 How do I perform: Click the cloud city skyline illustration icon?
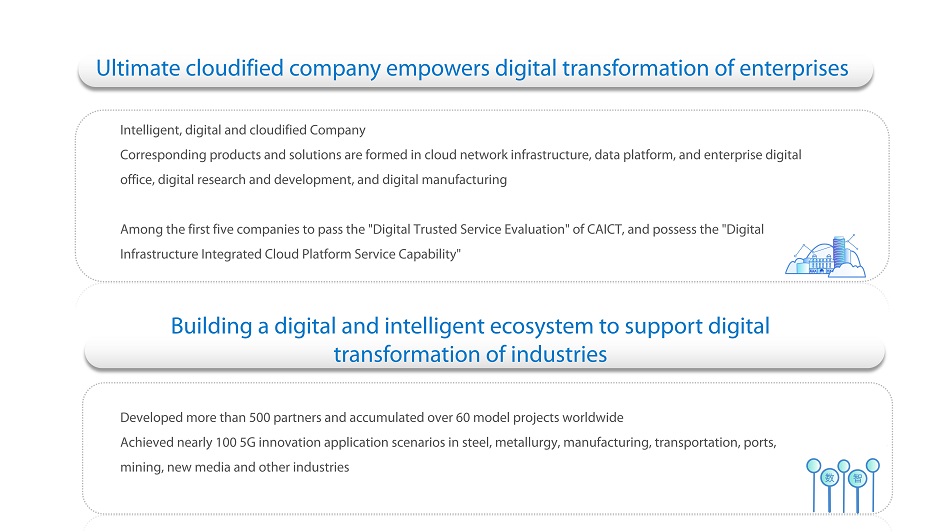point(825,256)
